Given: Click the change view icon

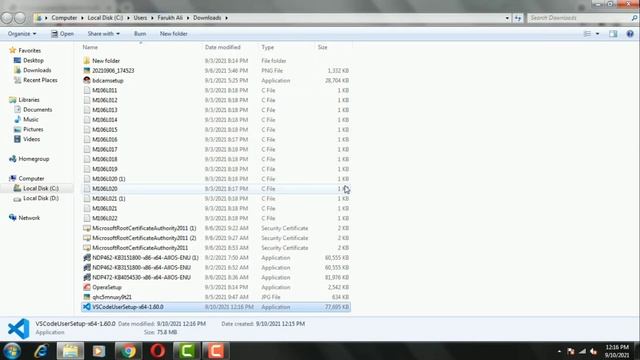Looking at the screenshot, I should 587,34.
